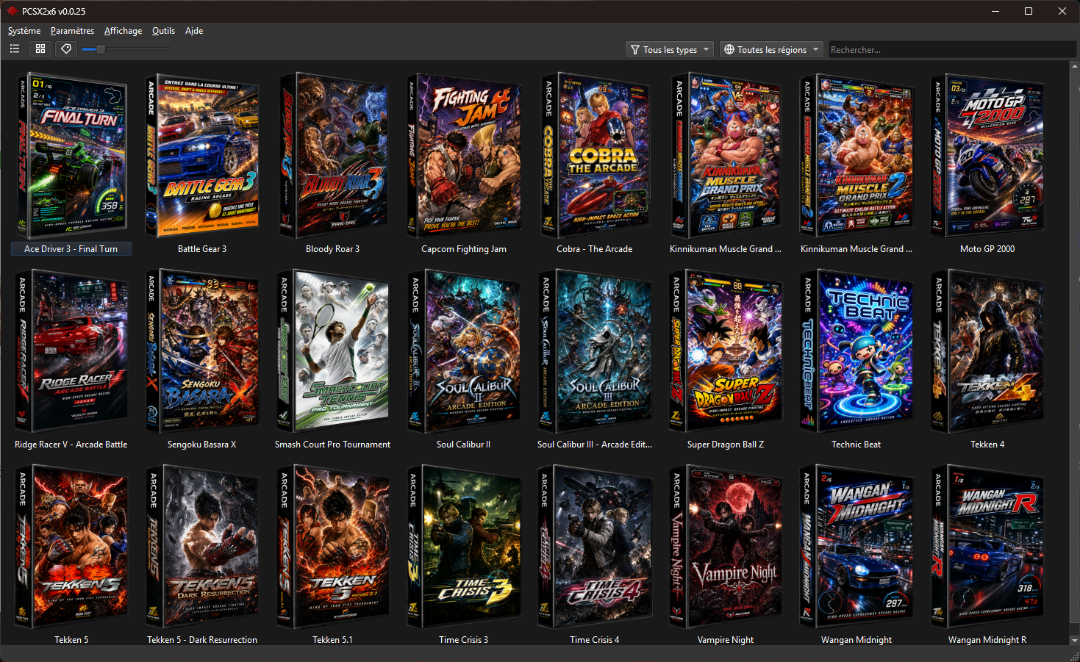Select the Sengoku Basara X cover

click(x=202, y=351)
